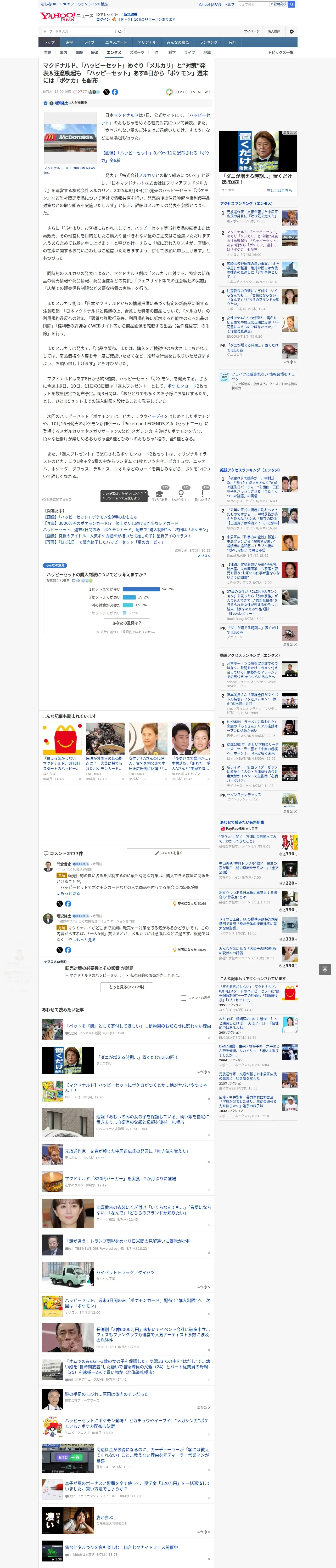Image resolution: width=336 pixels, height=1568 pixels.
Task: Select the エンタメ category tab
Action: tap(114, 52)
